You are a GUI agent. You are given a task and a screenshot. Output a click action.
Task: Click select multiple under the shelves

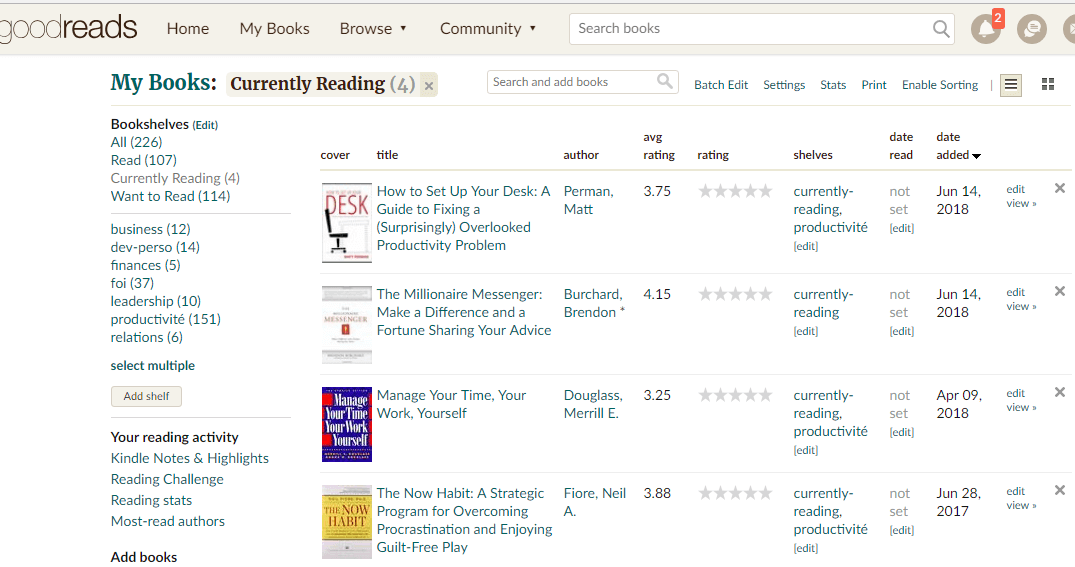click(x=152, y=365)
